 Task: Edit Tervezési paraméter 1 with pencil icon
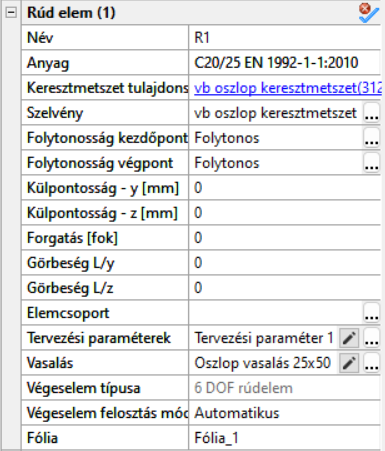[x=349, y=338]
